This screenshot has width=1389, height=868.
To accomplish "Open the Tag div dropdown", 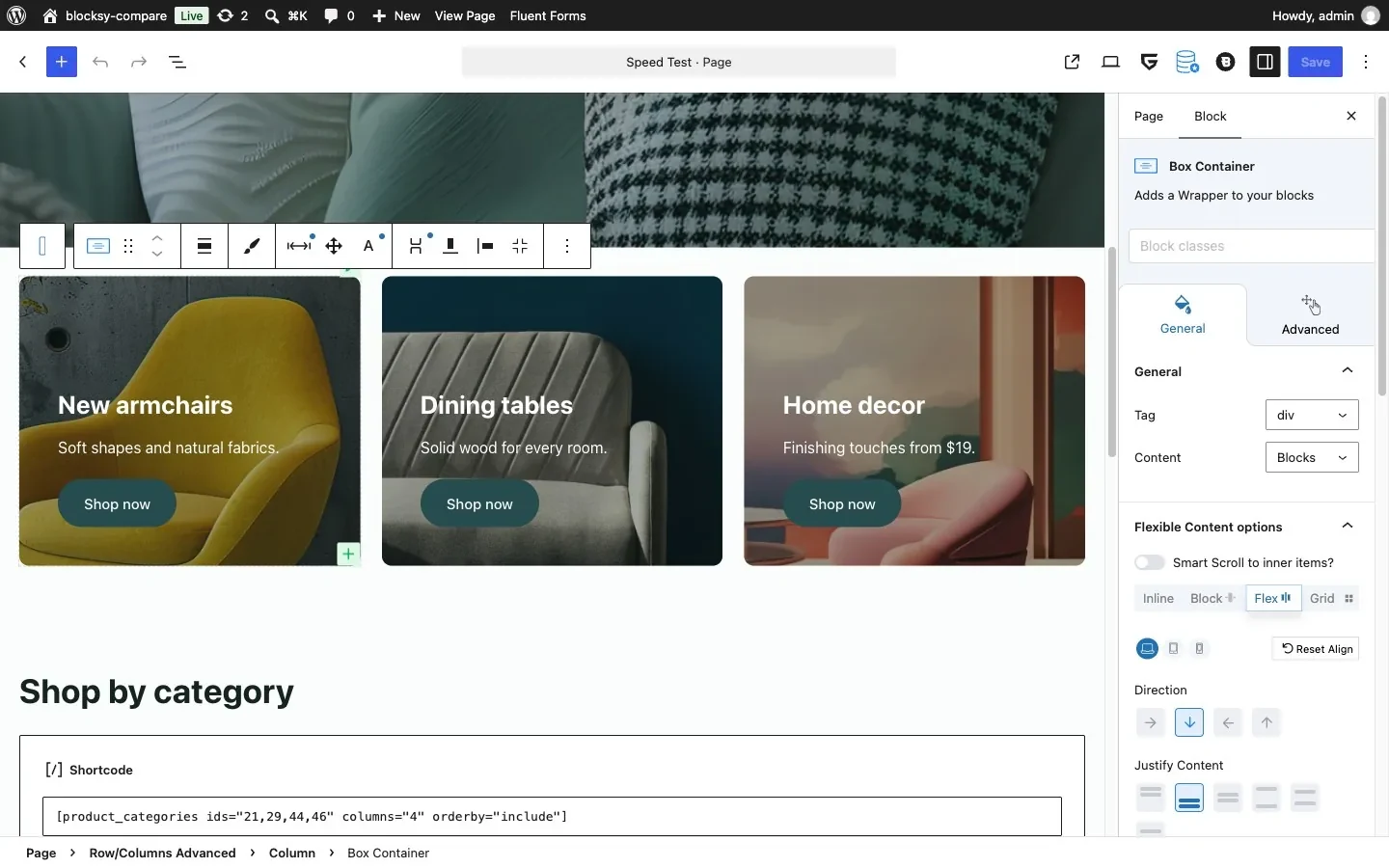I will coord(1313,416).
